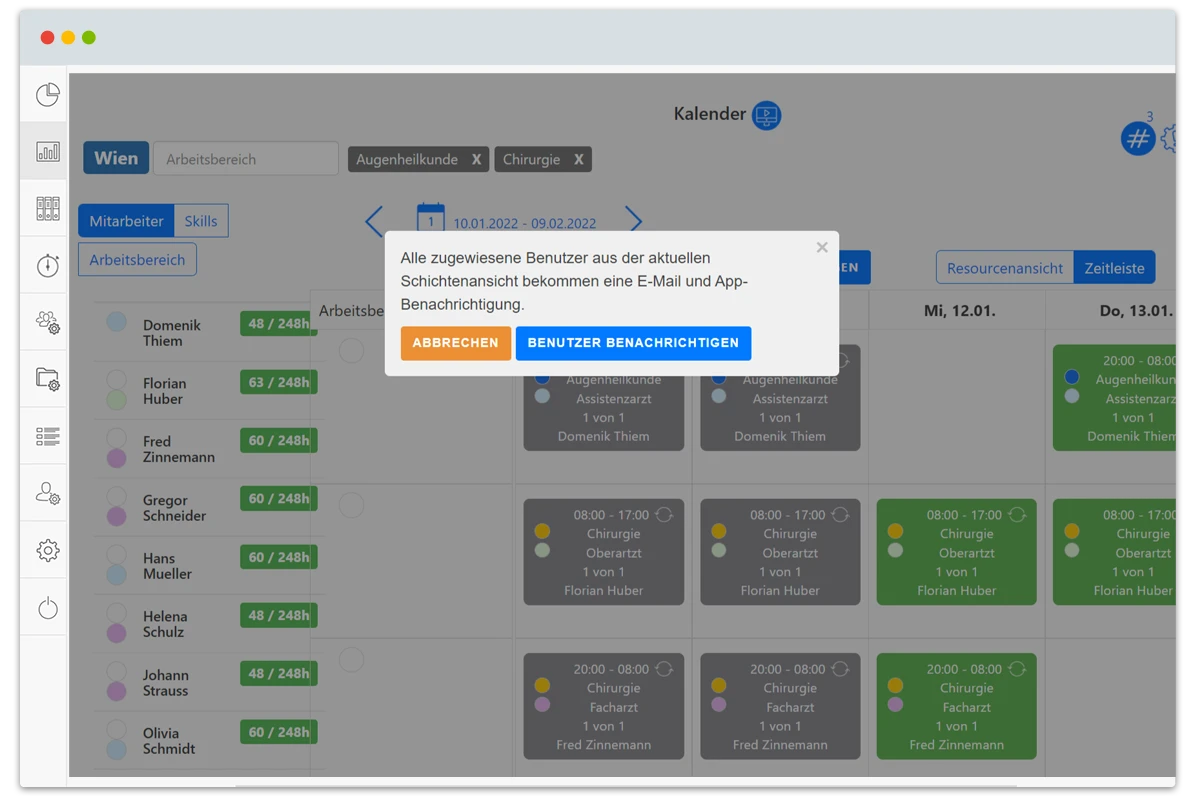Open the folder settings sidebar icon
Viewport: 1200px width, 800px height.
(x=47, y=379)
